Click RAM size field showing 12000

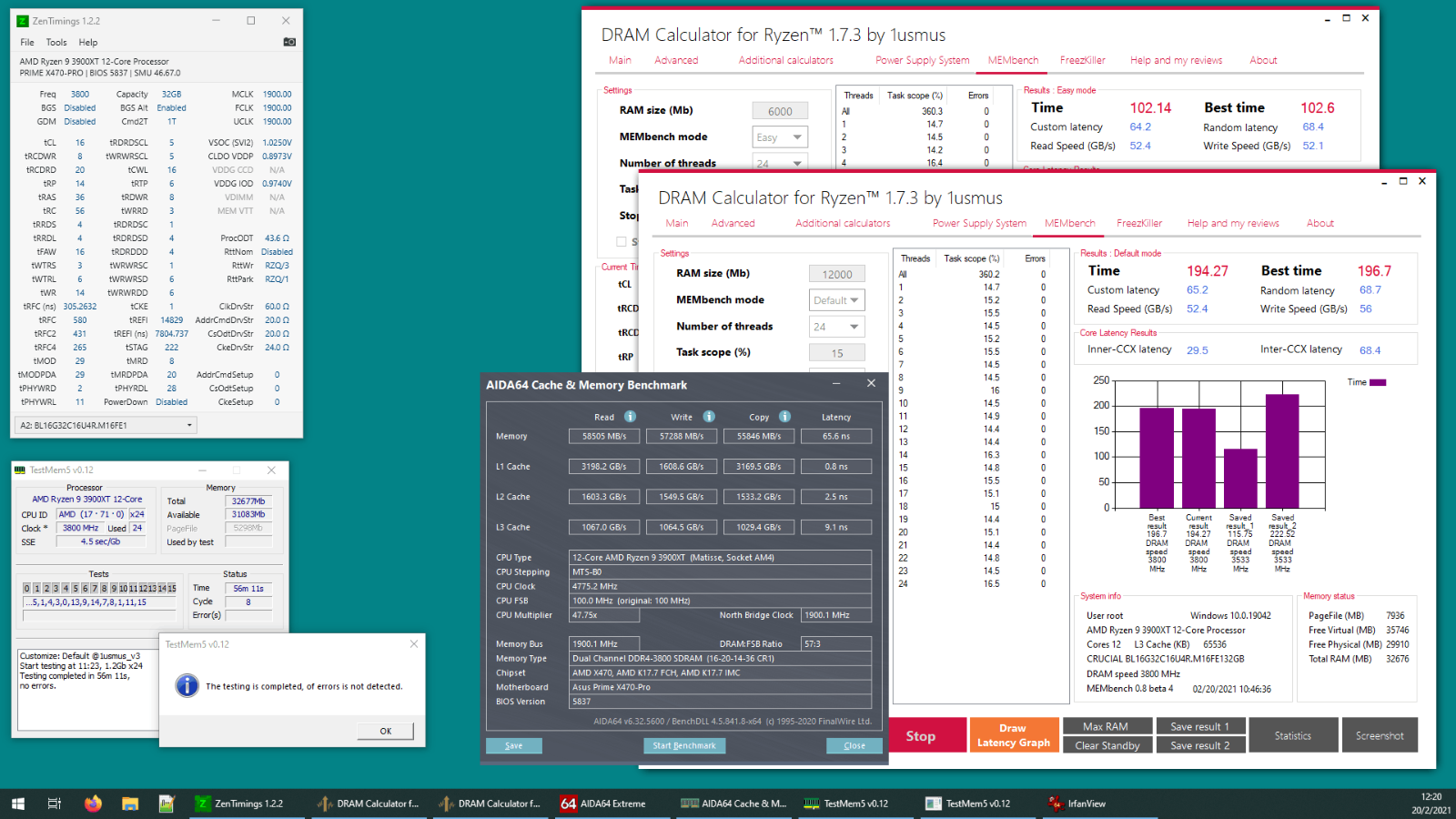coord(836,274)
